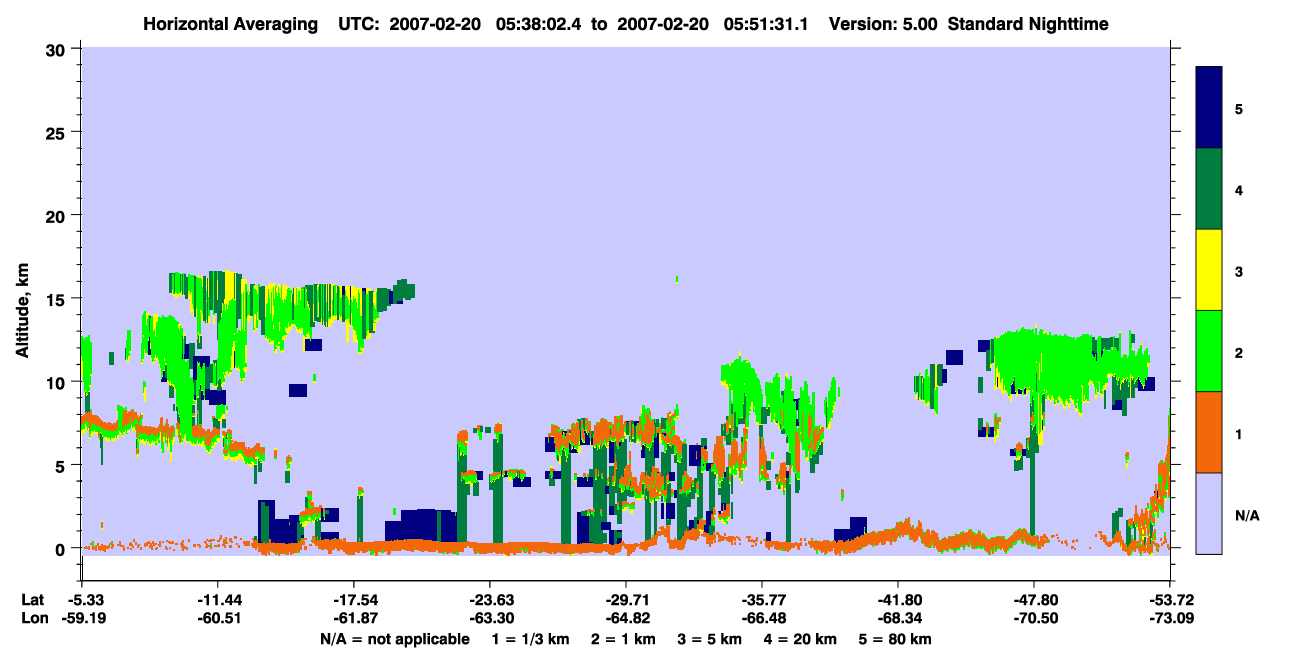Click the orange surface layer near latitude -41.80
This screenshot has width=1300, height=667.
coord(900,532)
